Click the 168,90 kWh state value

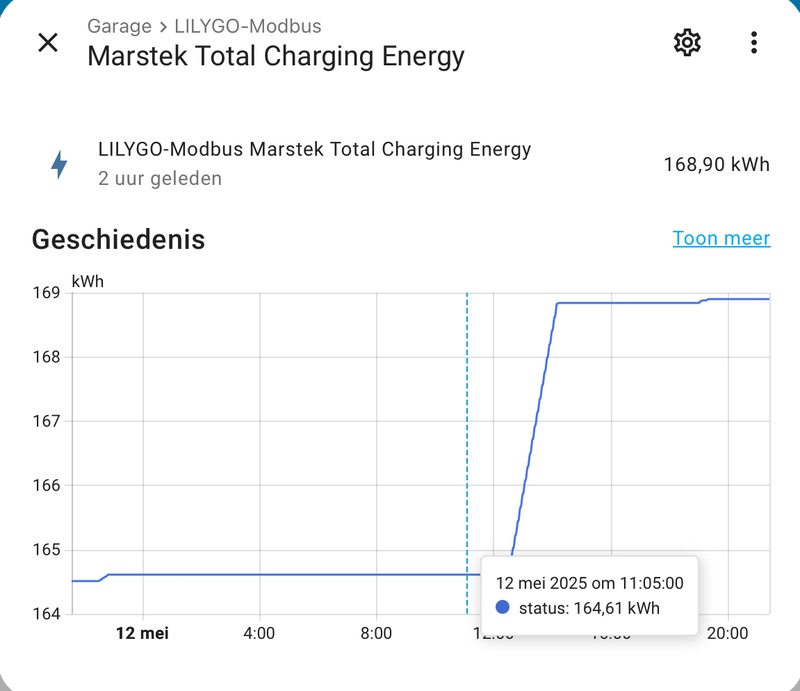click(716, 164)
